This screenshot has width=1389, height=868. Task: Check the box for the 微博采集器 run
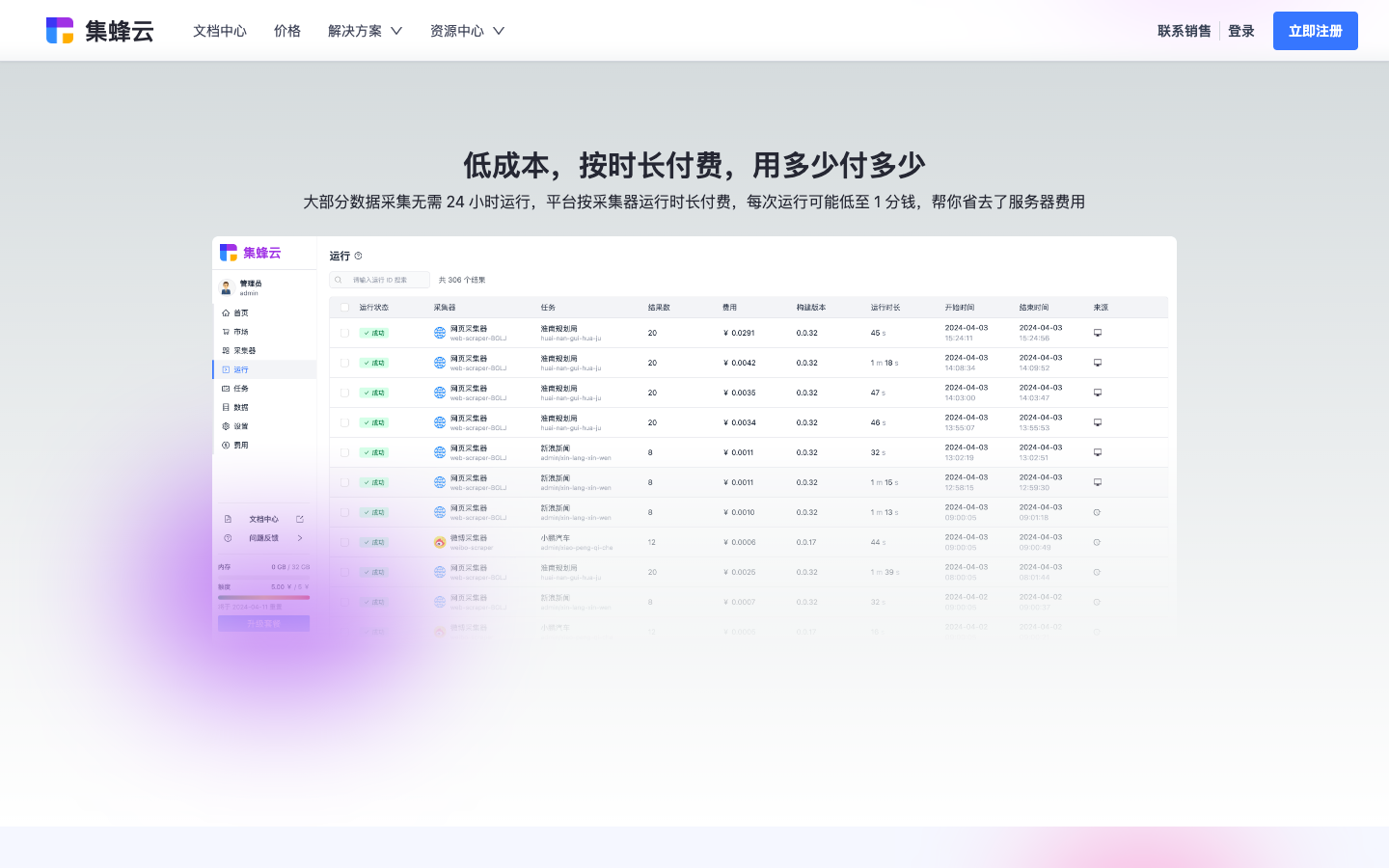pyautogui.click(x=344, y=542)
